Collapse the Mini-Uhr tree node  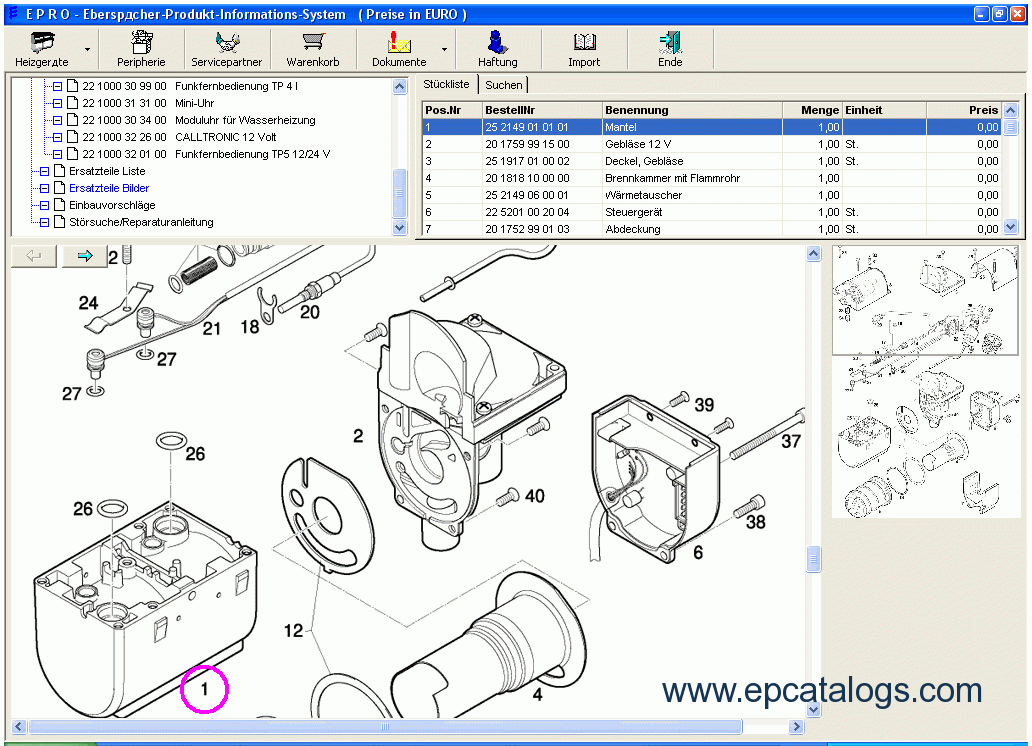click(x=57, y=103)
